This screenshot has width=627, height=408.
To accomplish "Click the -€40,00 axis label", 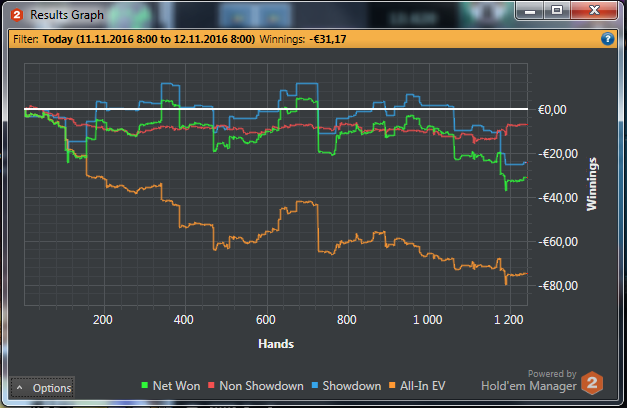I will click(x=558, y=198).
